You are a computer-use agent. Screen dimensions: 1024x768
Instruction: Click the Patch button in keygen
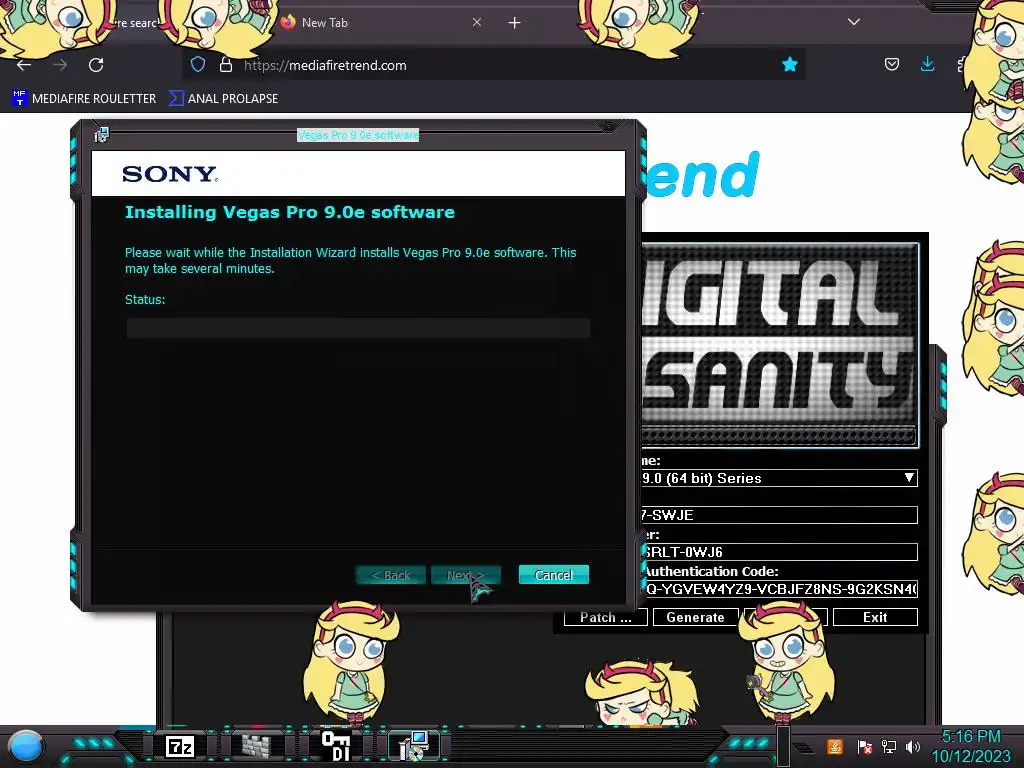(605, 617)
